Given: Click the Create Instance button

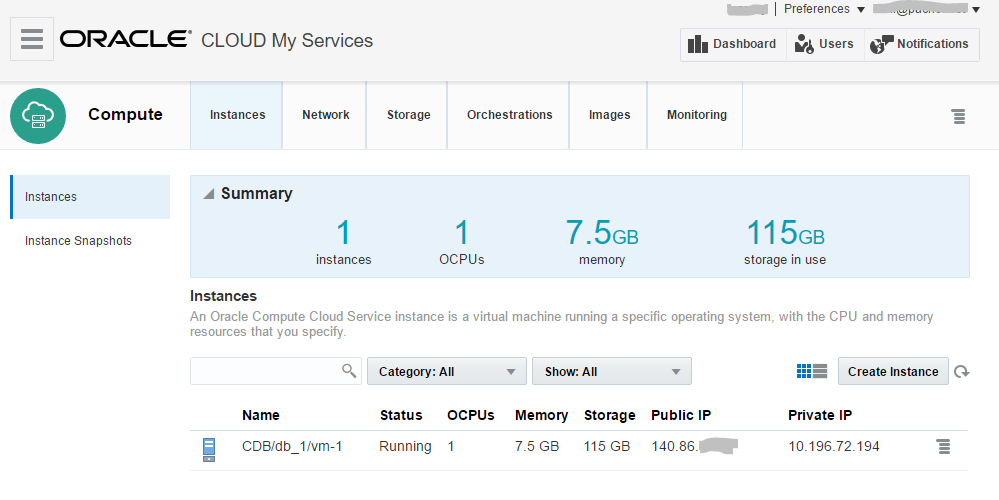Looking at the screenshot, I should click(892, 371).
